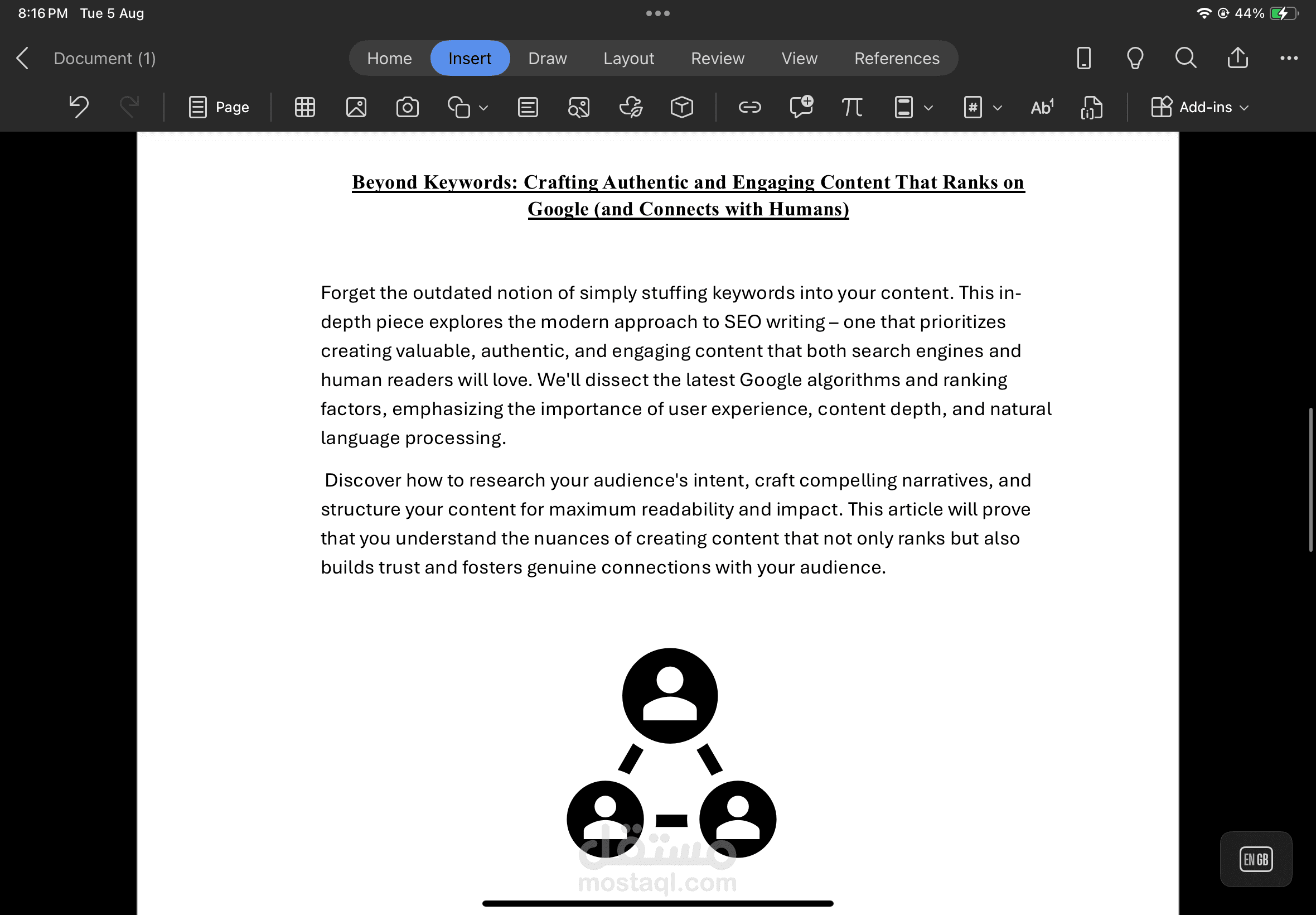Insert a field from file icon
The width and height of the screenshot is (1316, 915).
(1091, 107)
